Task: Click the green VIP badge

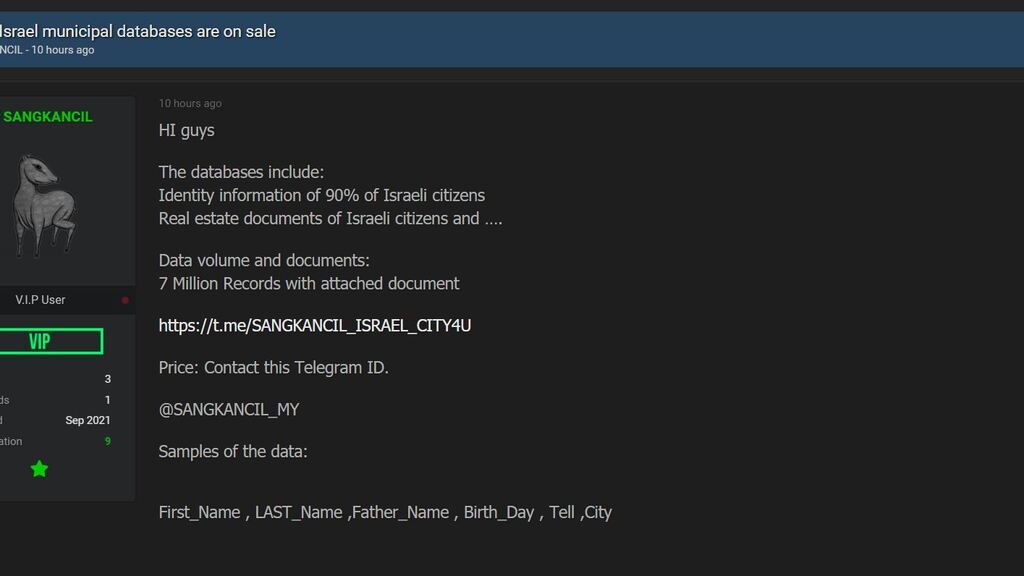Action: click(51, 342)
